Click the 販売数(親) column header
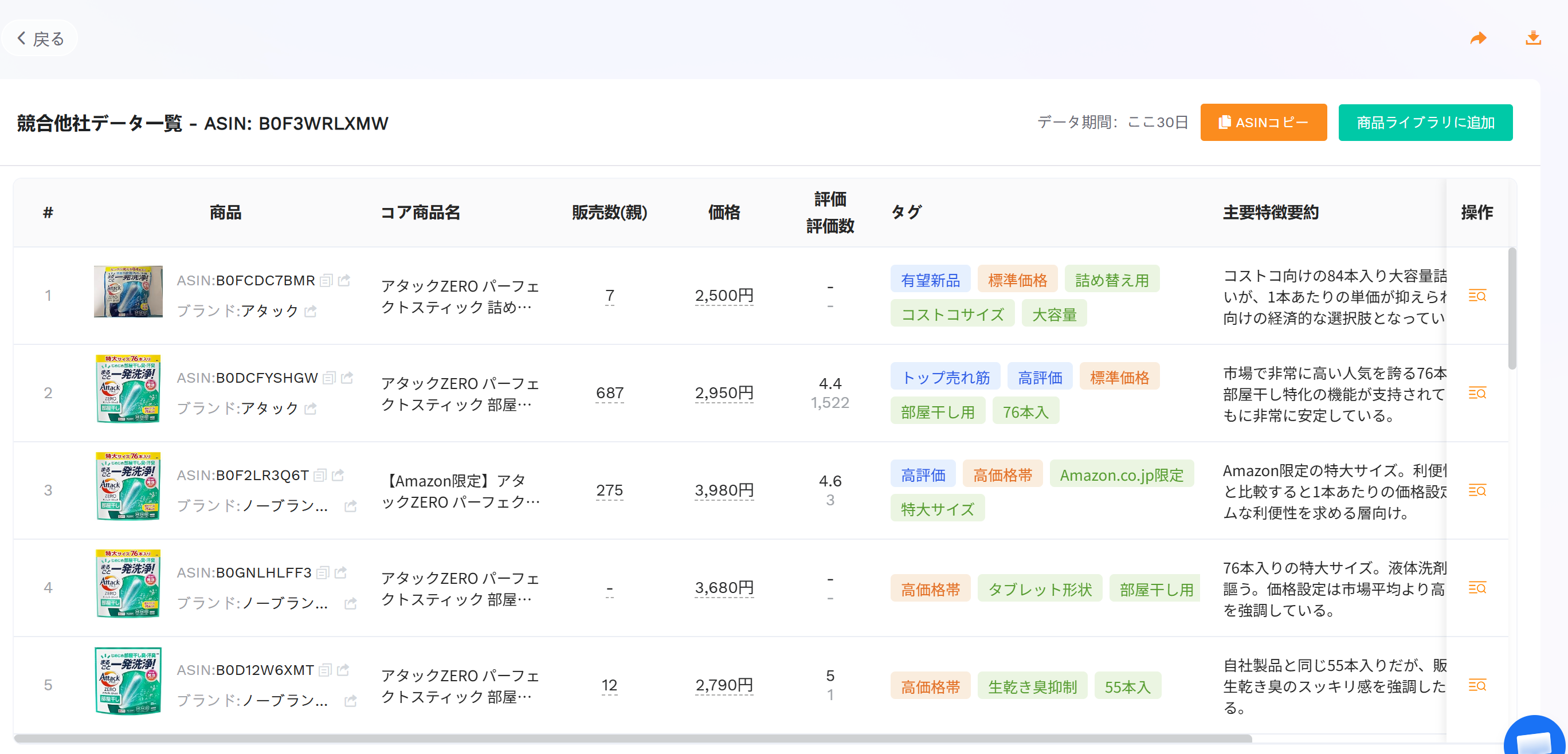This screenshot has height=754, width=1568. pos(609,213)
